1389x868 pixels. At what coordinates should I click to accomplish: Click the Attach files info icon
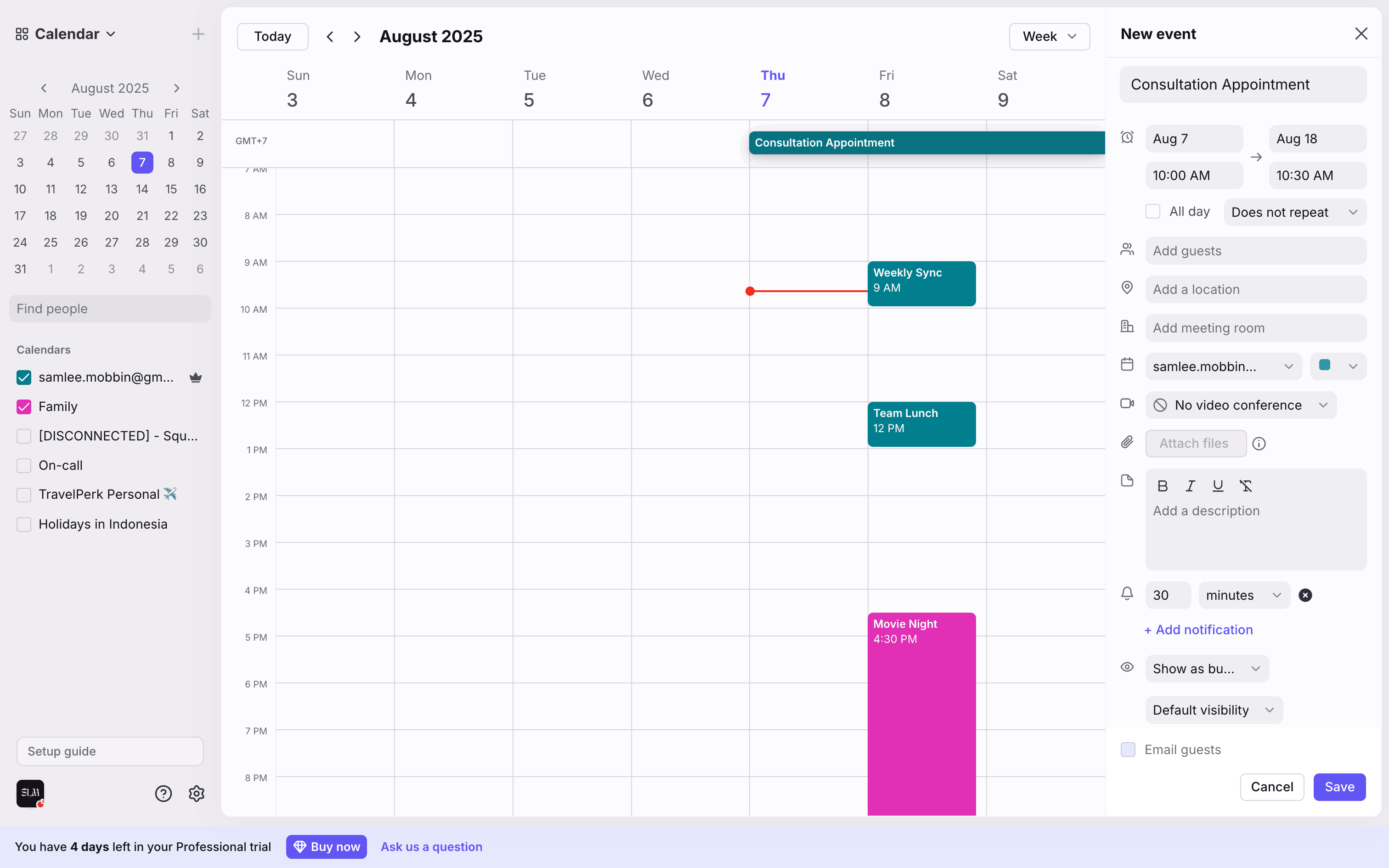(x=1259, y=444)
